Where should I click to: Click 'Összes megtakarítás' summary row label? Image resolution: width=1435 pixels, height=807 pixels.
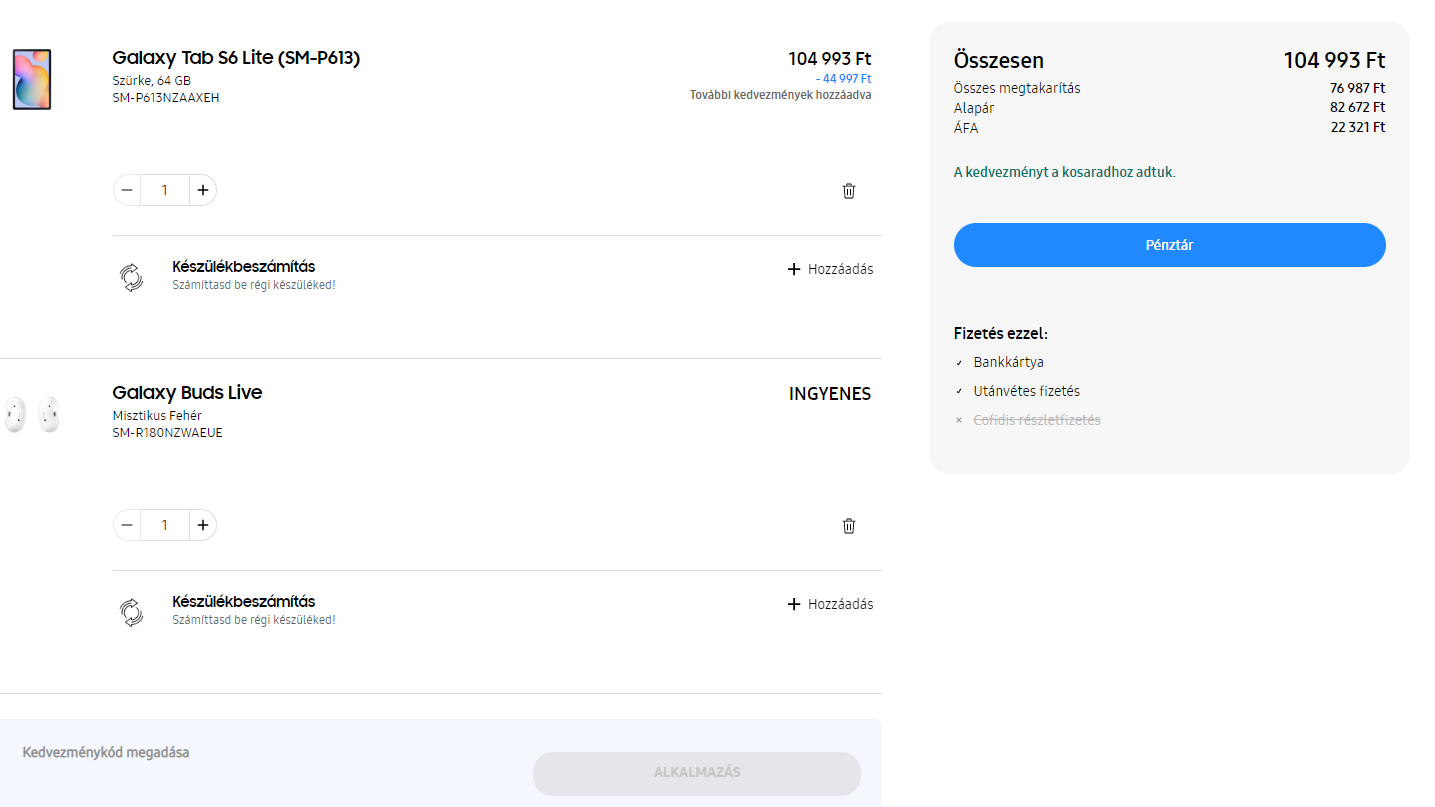point(1017,88)
